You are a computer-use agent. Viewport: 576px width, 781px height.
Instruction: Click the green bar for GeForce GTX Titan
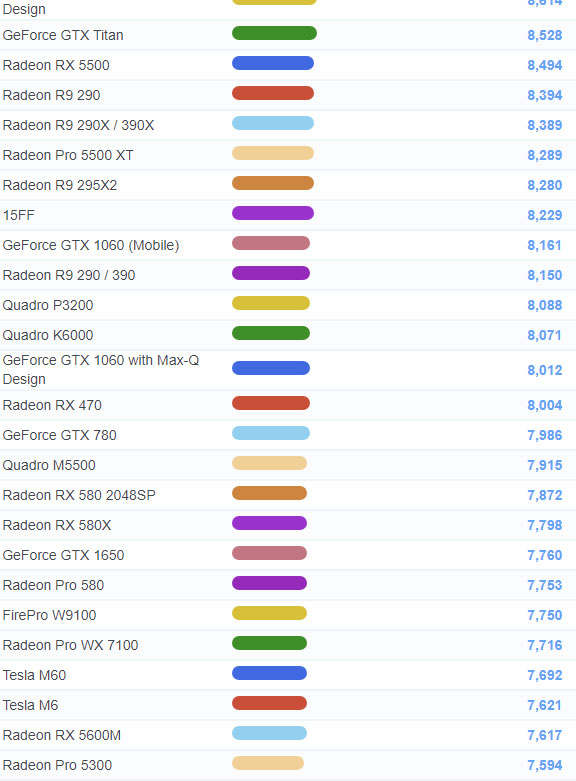point(275,33)
